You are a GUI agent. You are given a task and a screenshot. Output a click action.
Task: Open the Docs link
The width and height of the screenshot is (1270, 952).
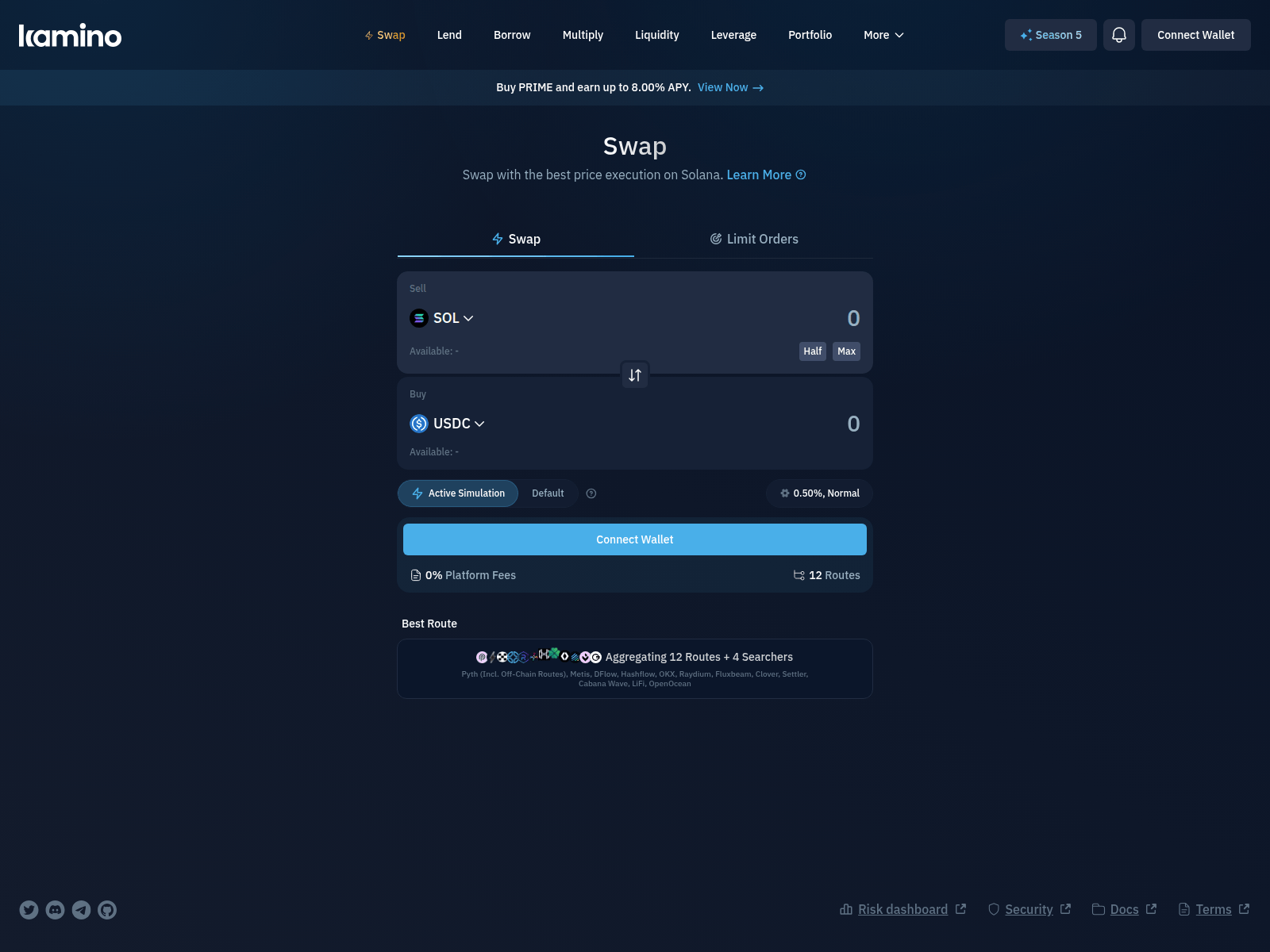coord(1125,909)
